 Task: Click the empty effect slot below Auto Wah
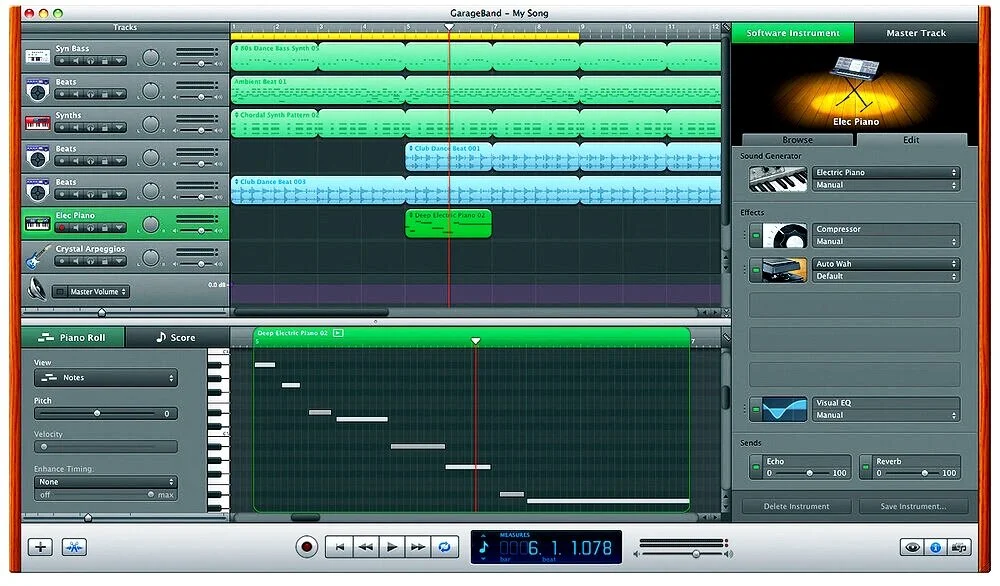pos(855,305)
